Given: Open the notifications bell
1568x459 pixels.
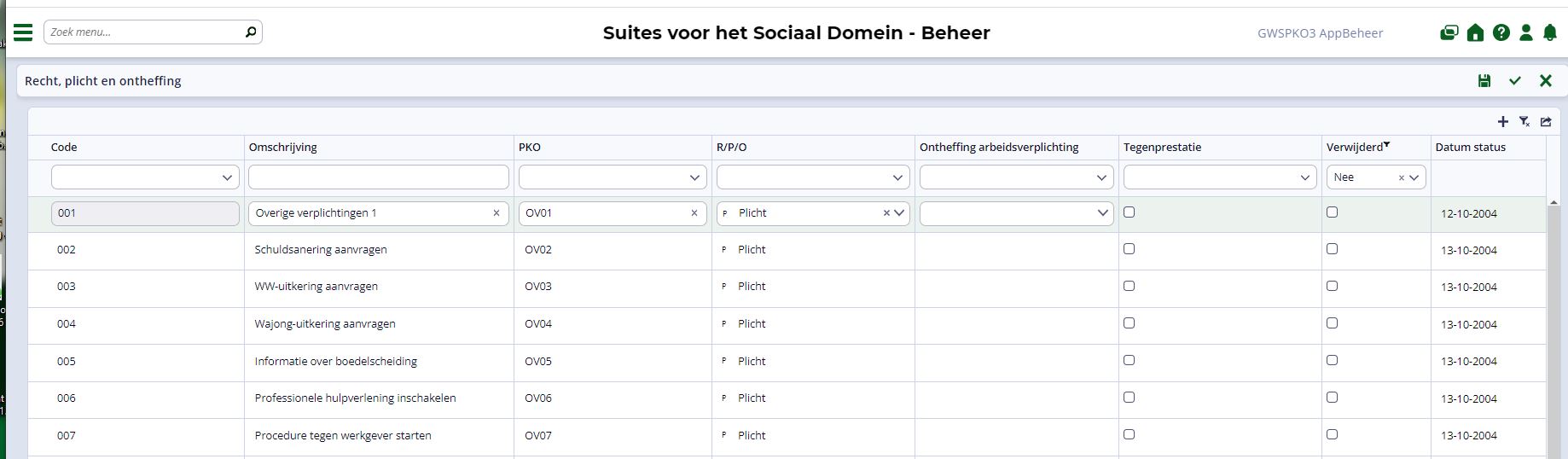Looking at the screenshot, I should click(1550, 33).
